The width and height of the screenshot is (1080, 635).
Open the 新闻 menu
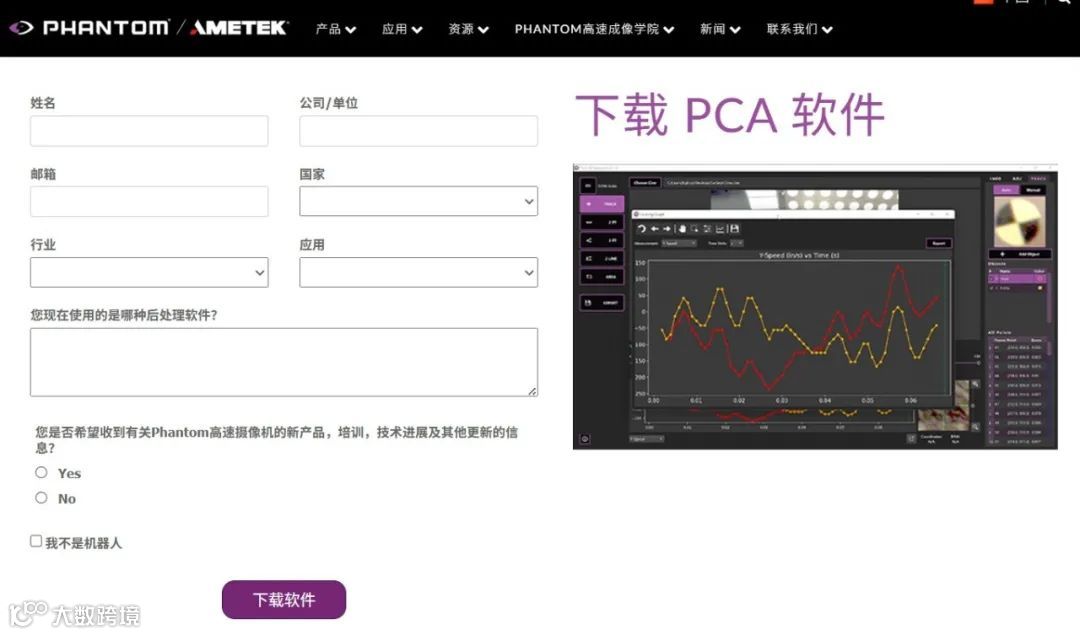coord(720,29)
